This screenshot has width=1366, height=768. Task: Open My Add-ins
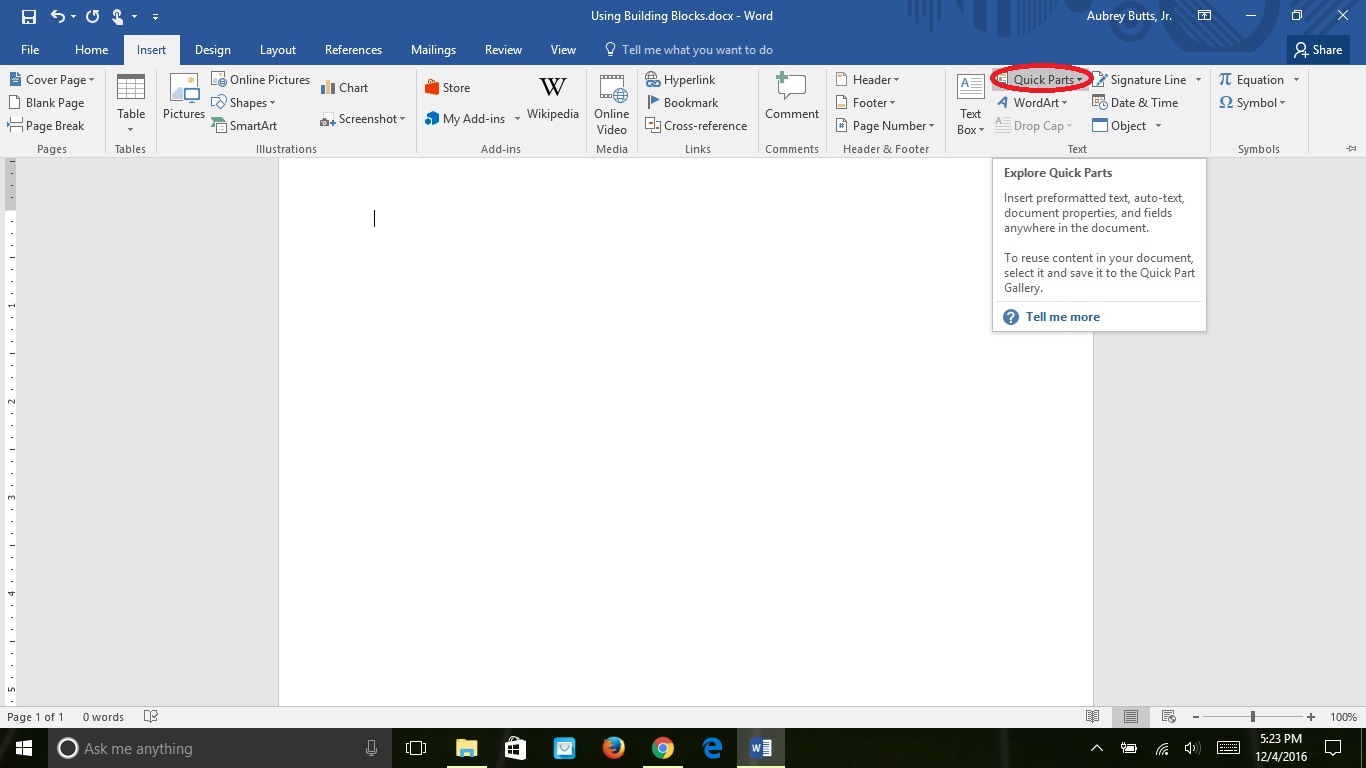[x=466, y=119]
